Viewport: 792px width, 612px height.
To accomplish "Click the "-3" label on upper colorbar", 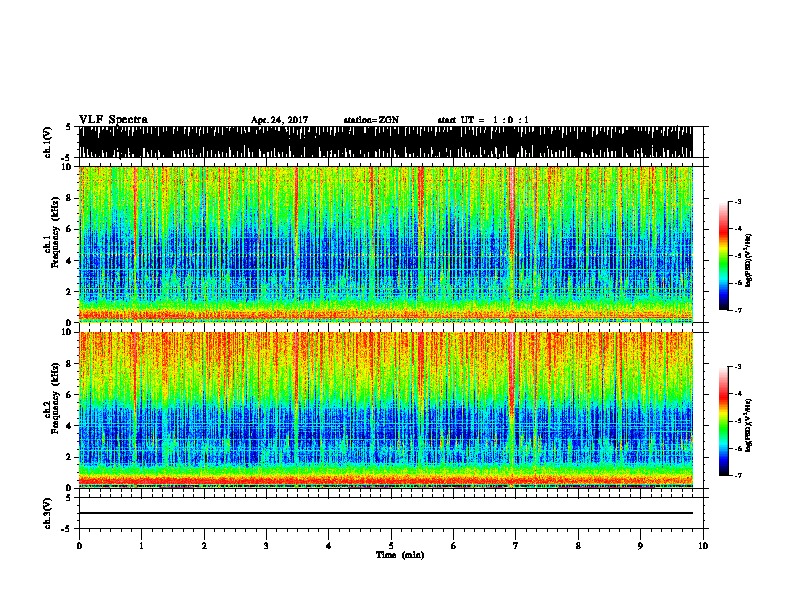I will point(738,201).
